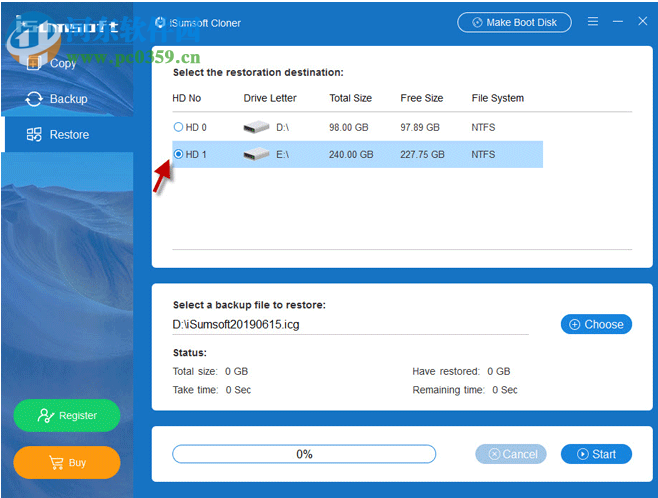This screenshot has height=498, width=658.
Task: Select the HD 1 radio button
Action: click(178, 154)
